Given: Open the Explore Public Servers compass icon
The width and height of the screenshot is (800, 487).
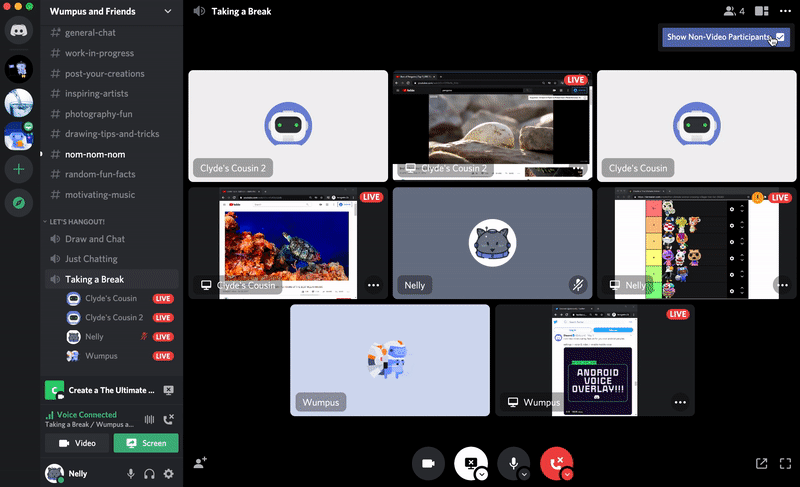Looking at the screenshot, I should [19, 204].
